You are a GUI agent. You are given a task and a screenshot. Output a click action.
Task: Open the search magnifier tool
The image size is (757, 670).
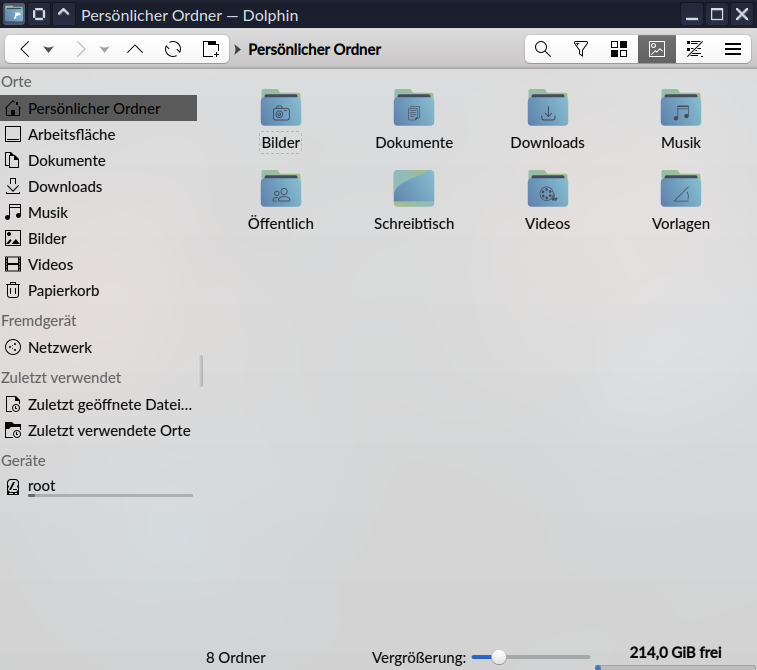tap(543, 49)
